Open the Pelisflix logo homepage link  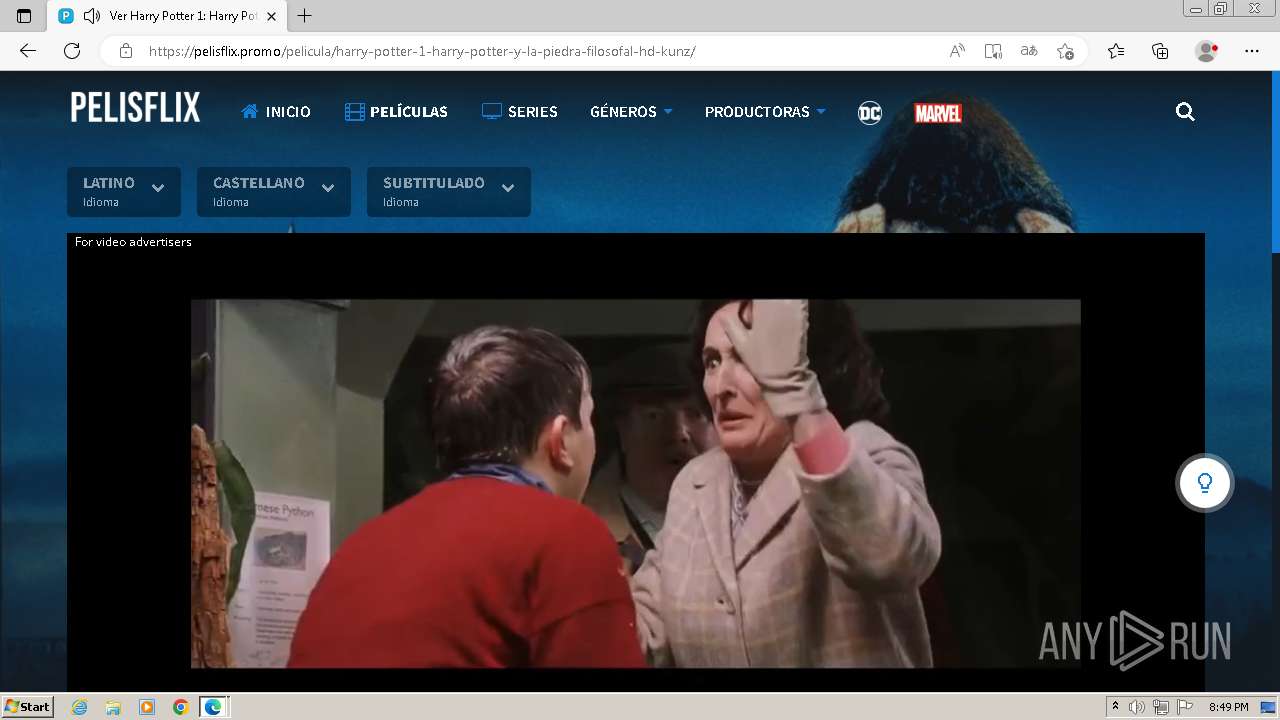tap(135, 107)
